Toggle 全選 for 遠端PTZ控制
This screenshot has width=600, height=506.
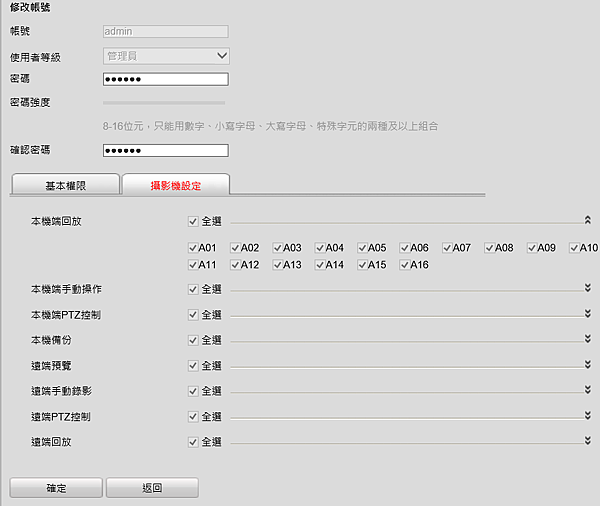click(x=193, y=417)
